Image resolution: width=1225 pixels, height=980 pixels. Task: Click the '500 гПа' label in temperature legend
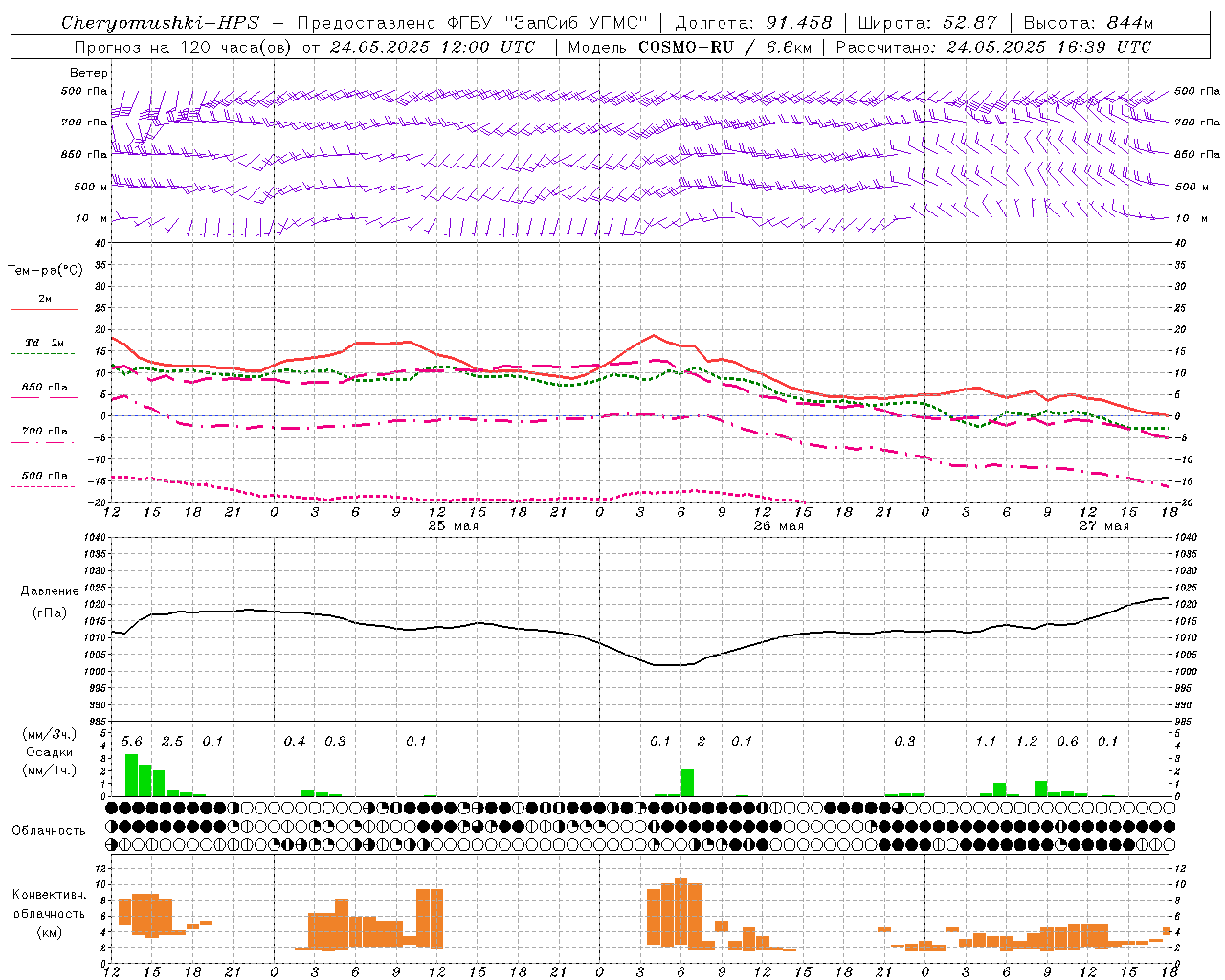point(45,476)
